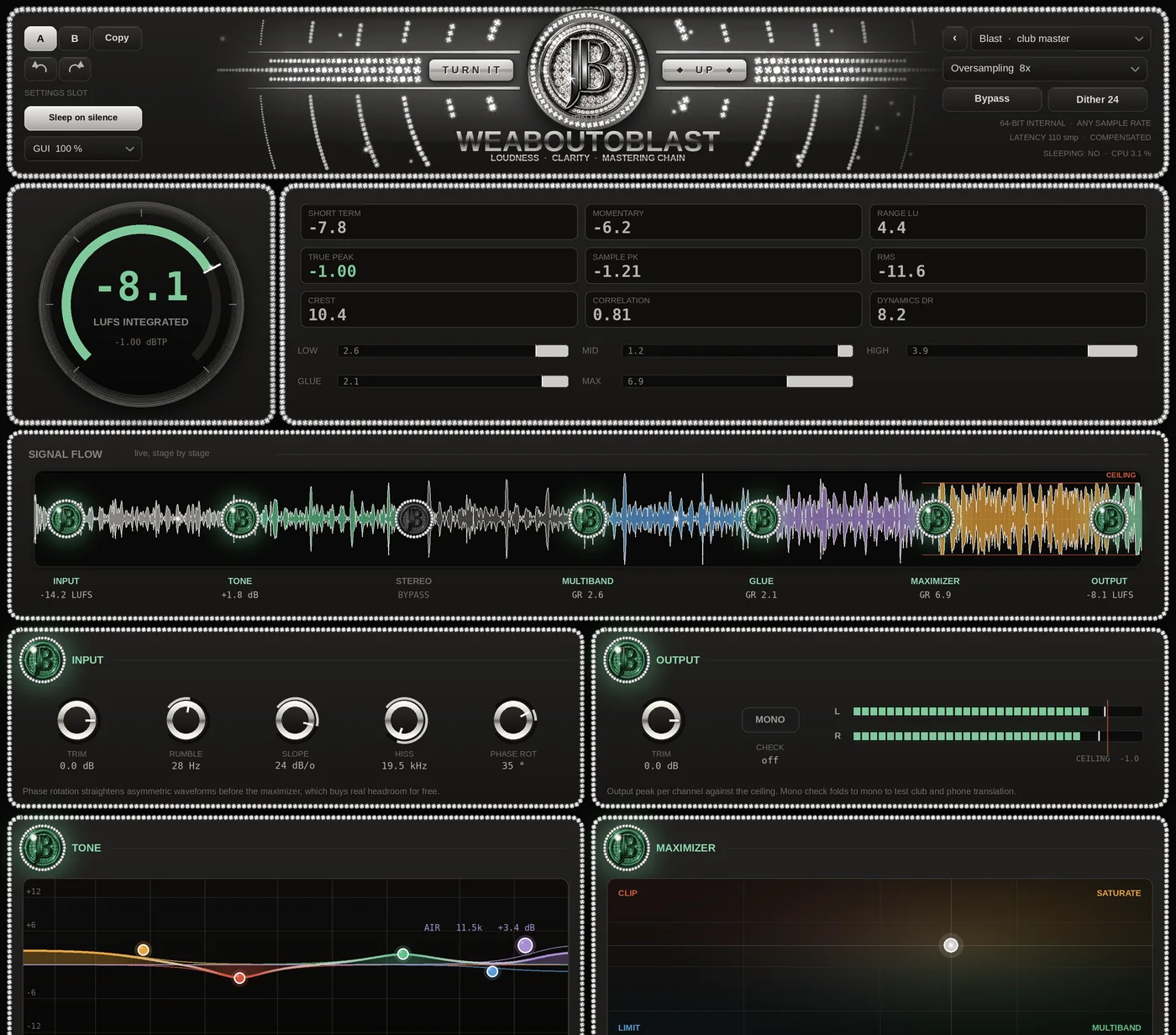Select the MAXIMIZER stage node in signal flow

[x=935, y=519]
